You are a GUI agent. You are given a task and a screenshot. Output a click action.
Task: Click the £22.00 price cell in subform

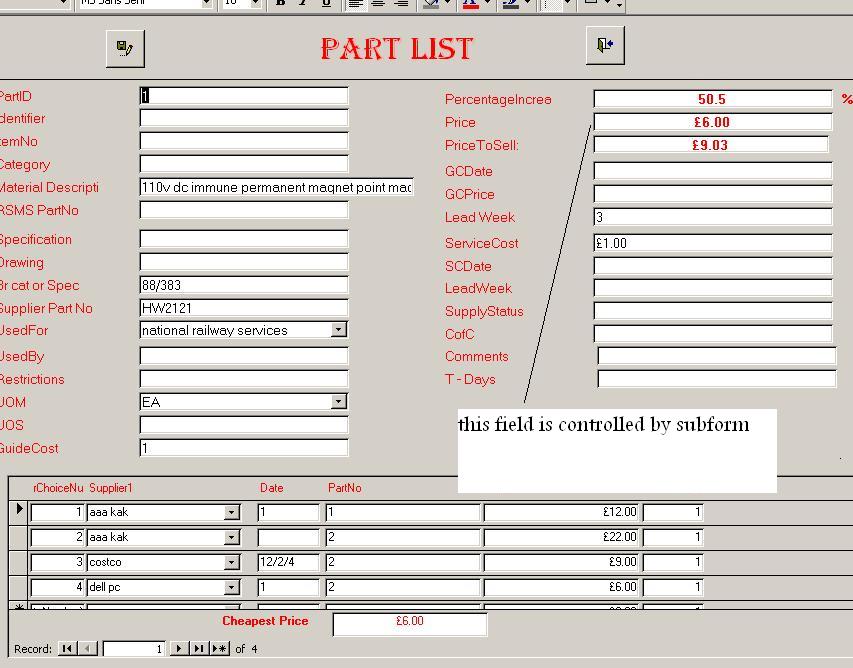click(x=561, y=537)
